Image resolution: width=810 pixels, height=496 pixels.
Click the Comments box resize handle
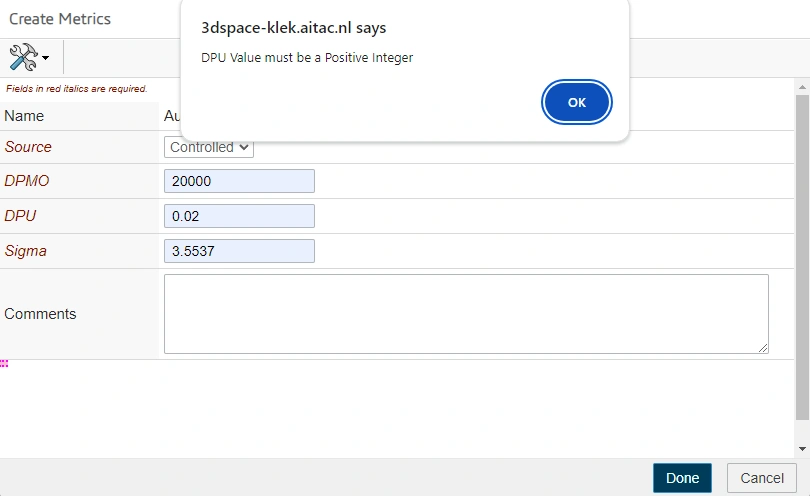coord(763,347)
